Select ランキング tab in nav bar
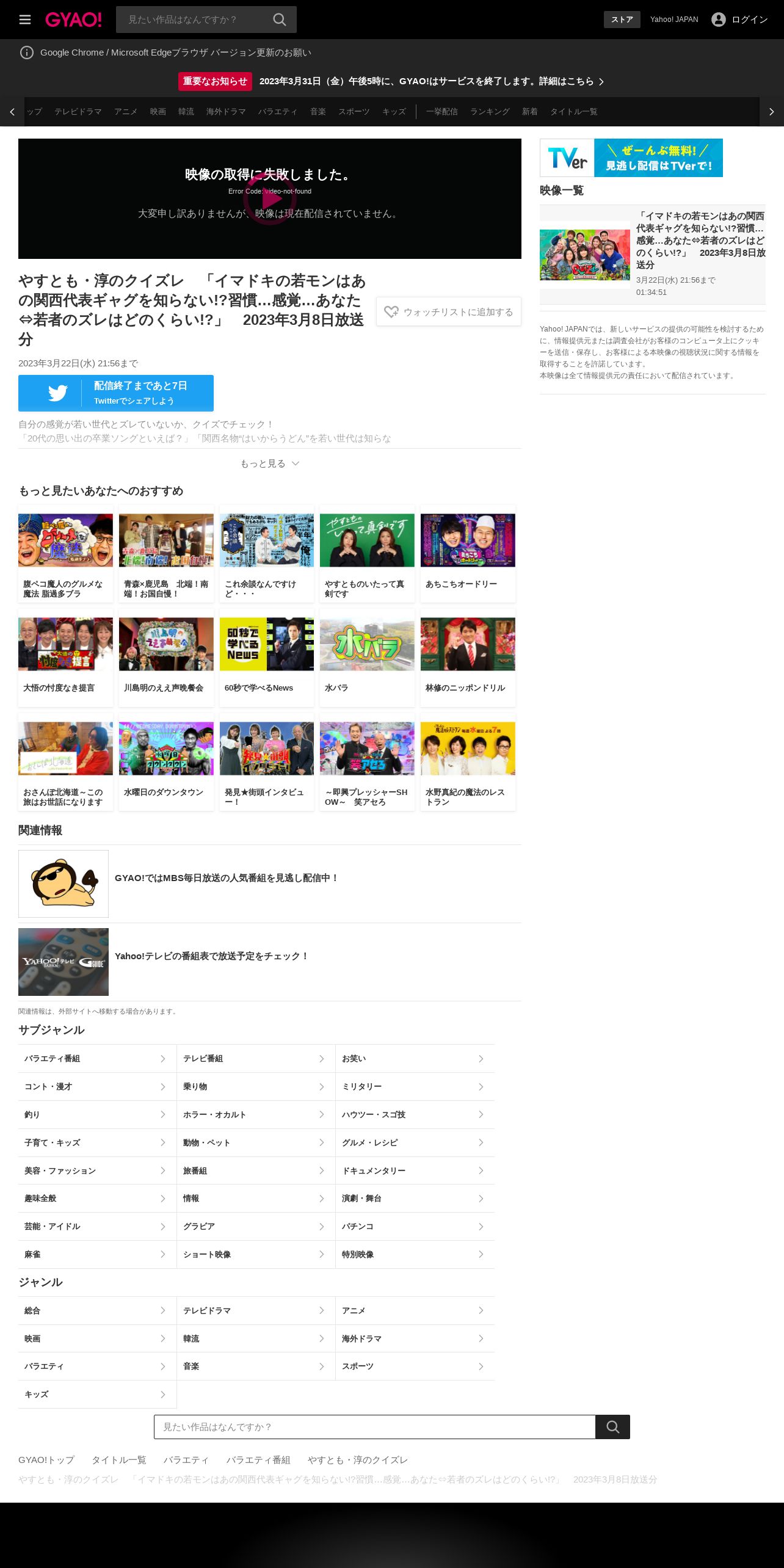The width and height of the screenshot is (784, 1568). click(490, 112)
